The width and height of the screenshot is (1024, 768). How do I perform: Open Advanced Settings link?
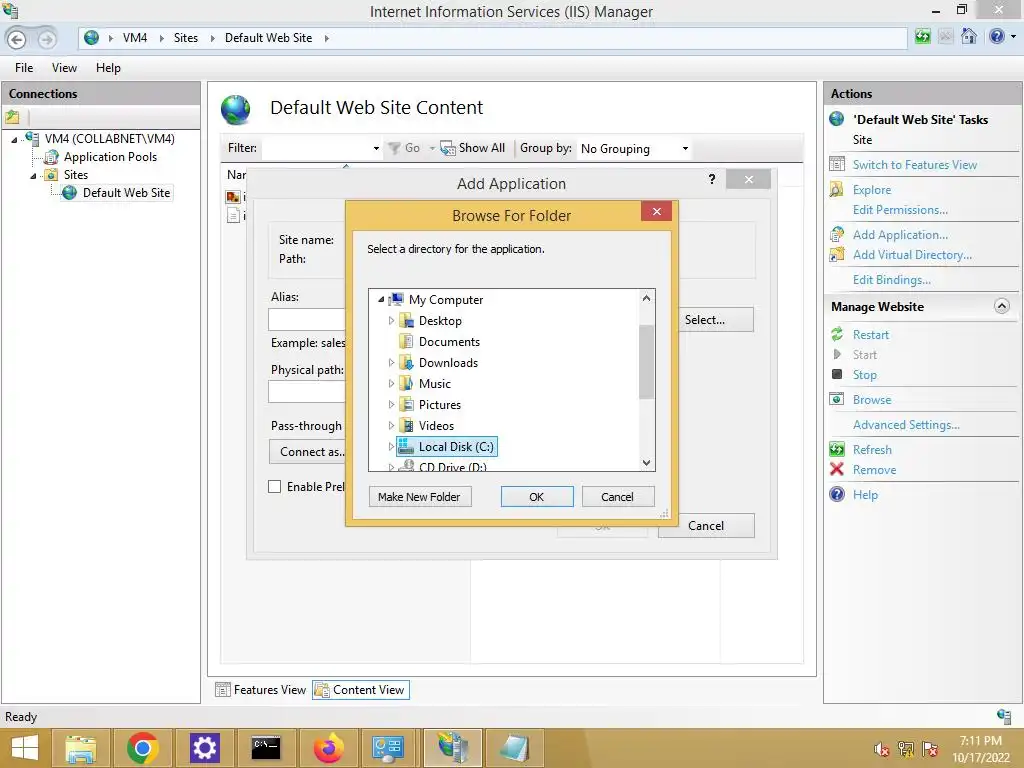(x=906, y=424)
